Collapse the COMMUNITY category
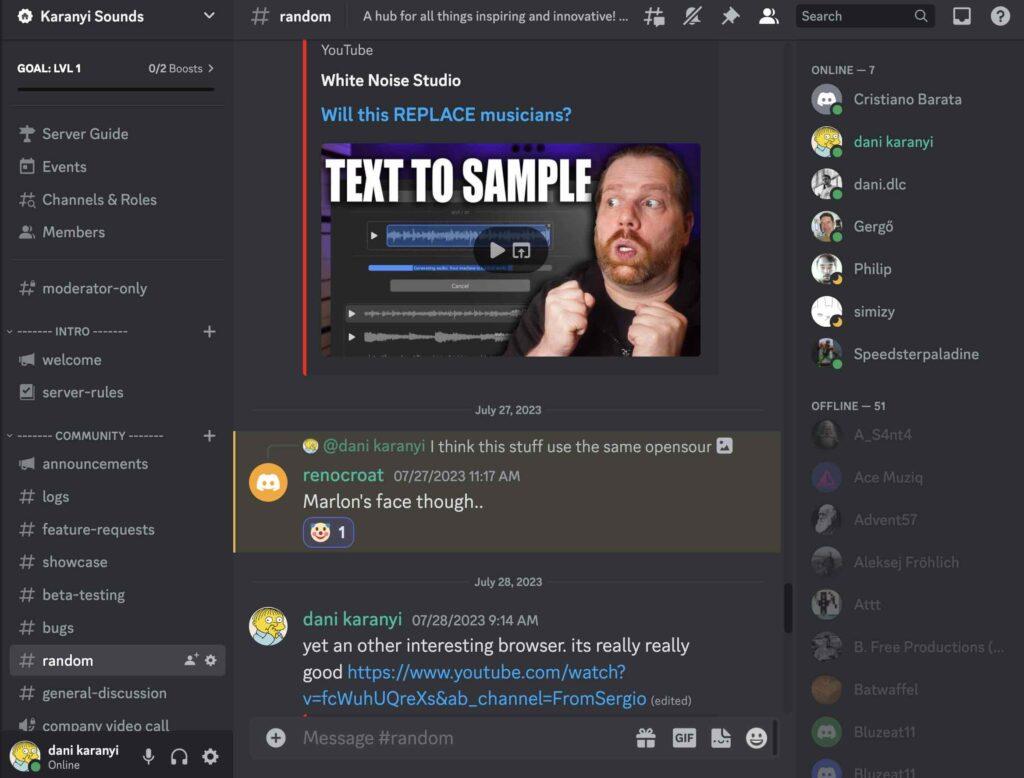This screenshot has width=1024, height=778. tap(89, 436)
